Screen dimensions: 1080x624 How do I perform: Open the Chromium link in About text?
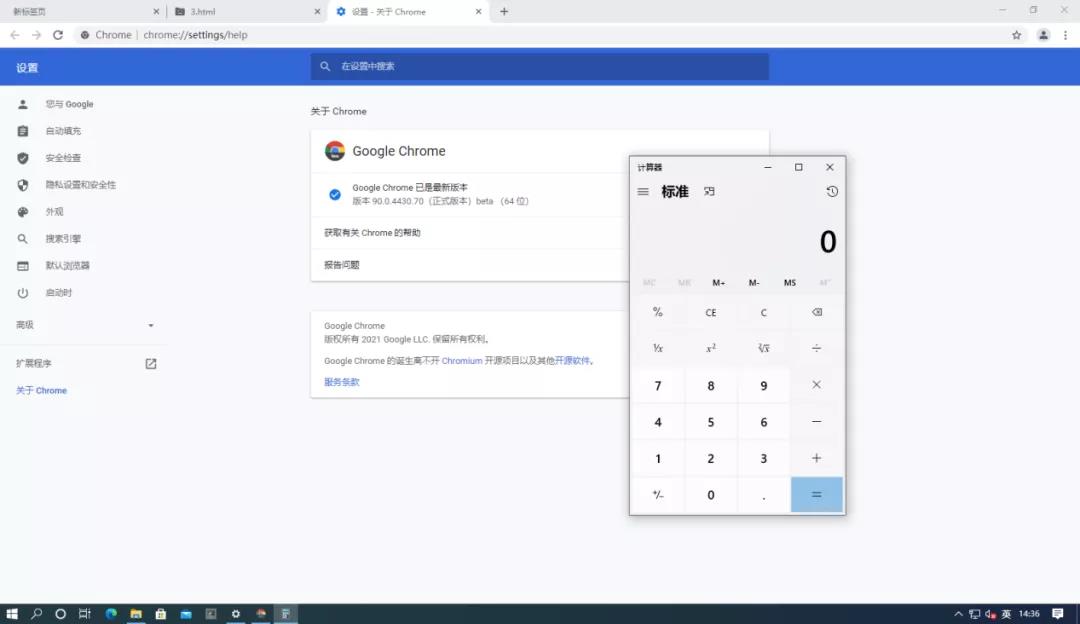tap(461, 361)
